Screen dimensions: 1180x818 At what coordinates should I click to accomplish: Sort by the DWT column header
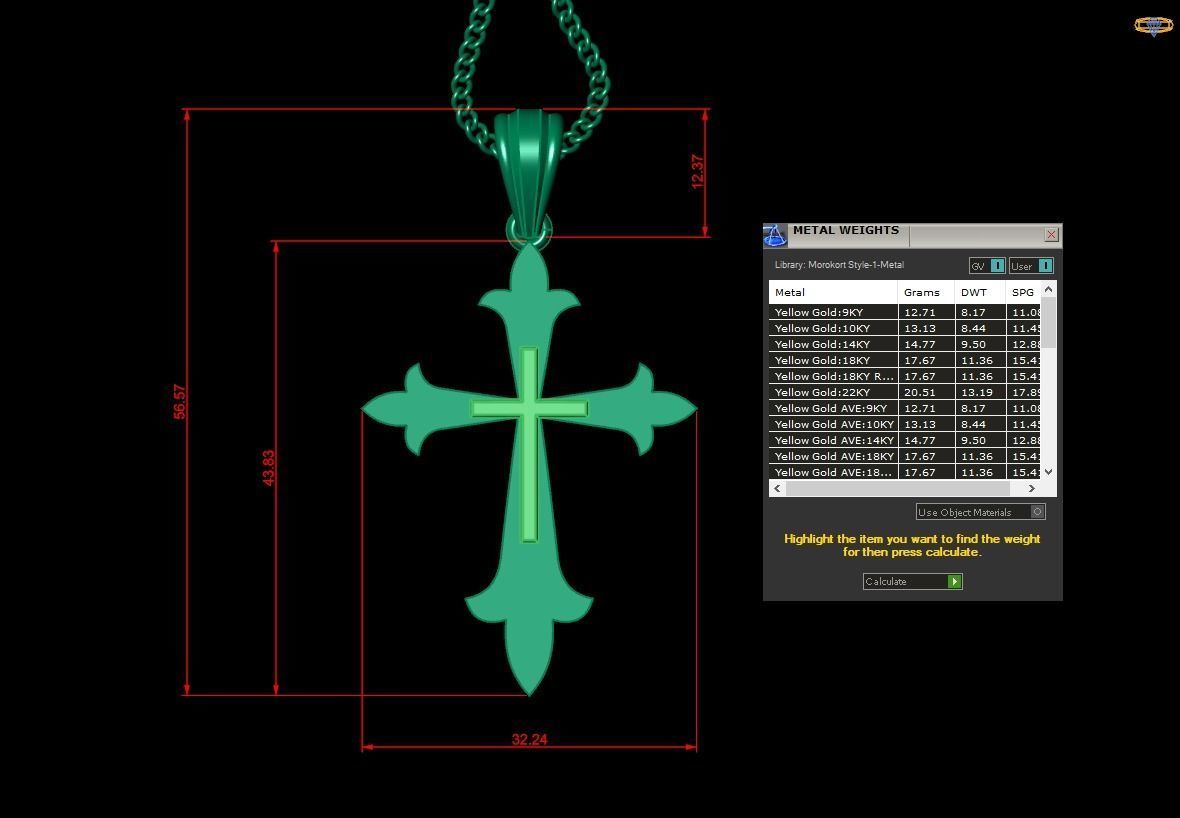coord(980,292)
